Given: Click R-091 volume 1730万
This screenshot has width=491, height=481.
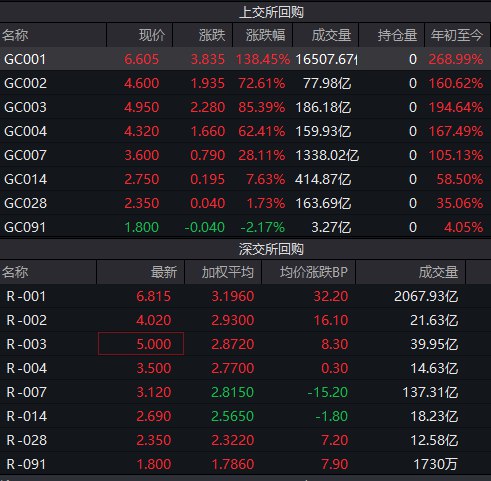Looking at the screenshot, I should pyautogui.click(x=436, y=464).
